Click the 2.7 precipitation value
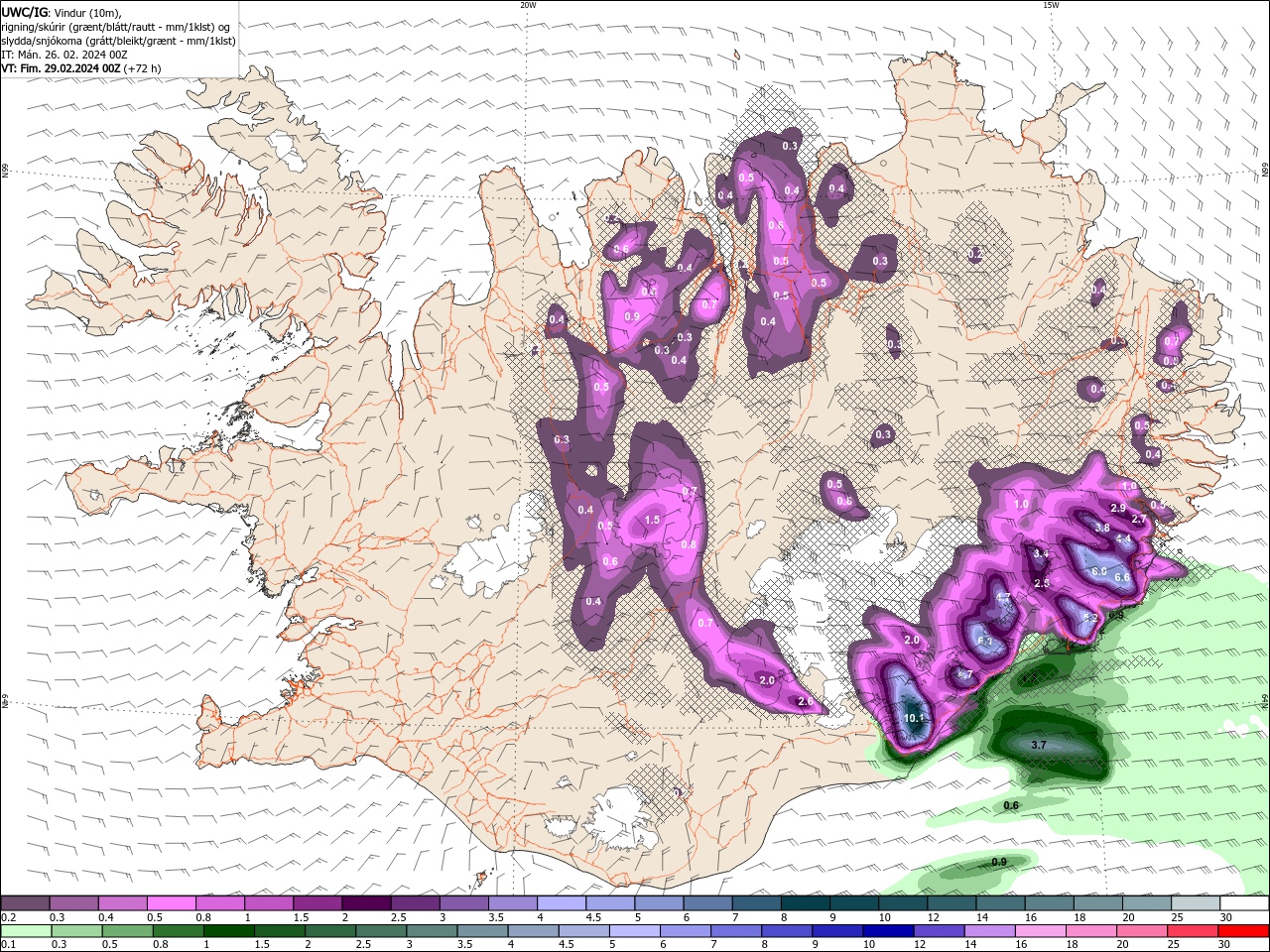1270x952 pixels. pos(1139,520)
